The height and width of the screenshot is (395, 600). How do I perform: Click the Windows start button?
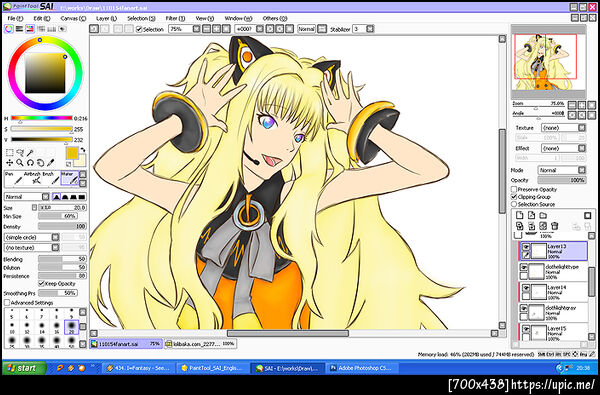pos(24,368)
